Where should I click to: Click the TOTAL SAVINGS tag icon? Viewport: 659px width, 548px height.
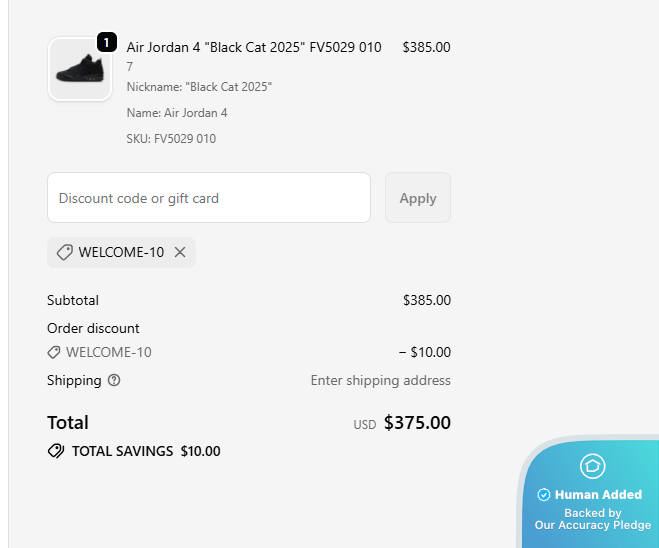(x=56, y=451)
